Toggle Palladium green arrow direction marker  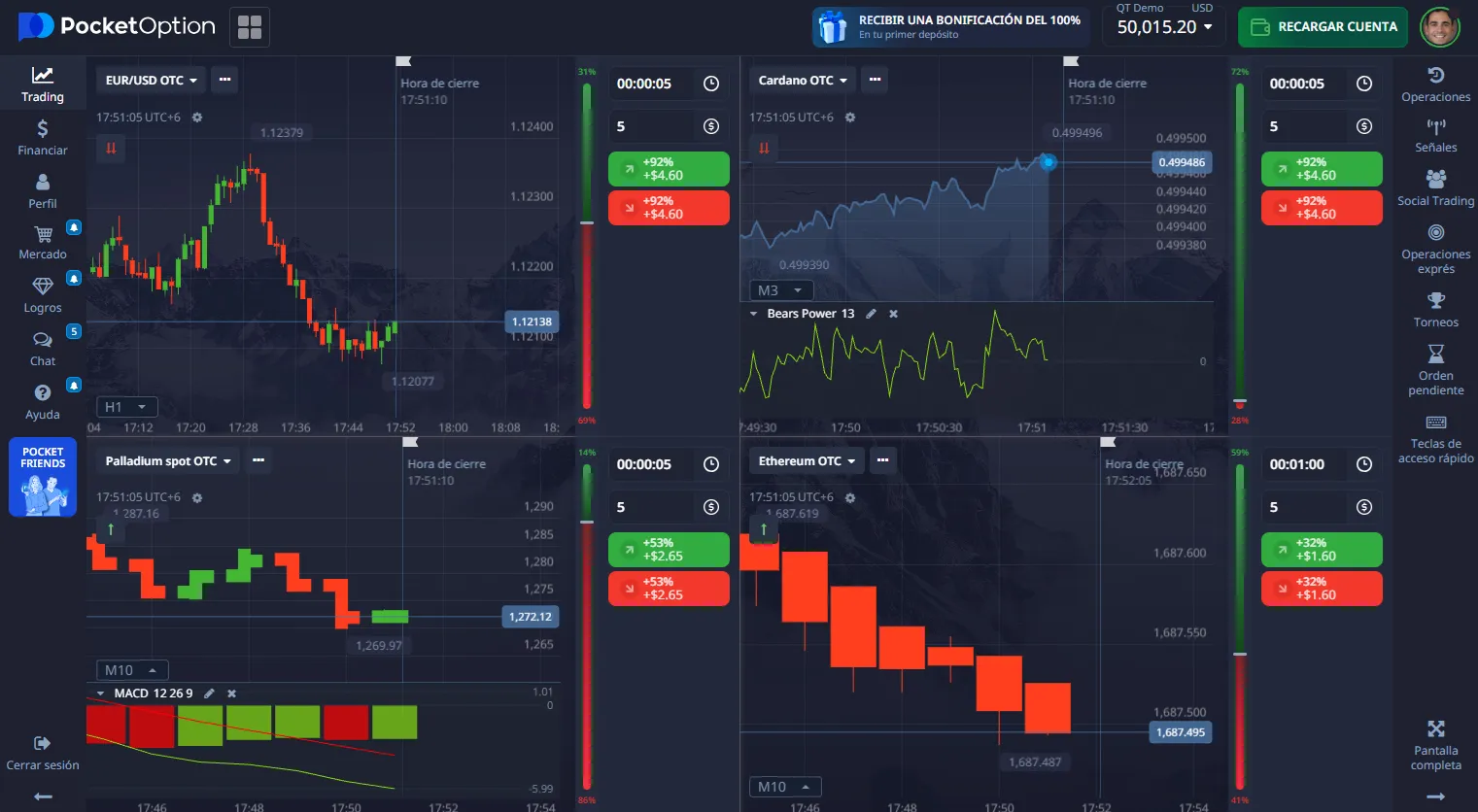tap(111, 529)
